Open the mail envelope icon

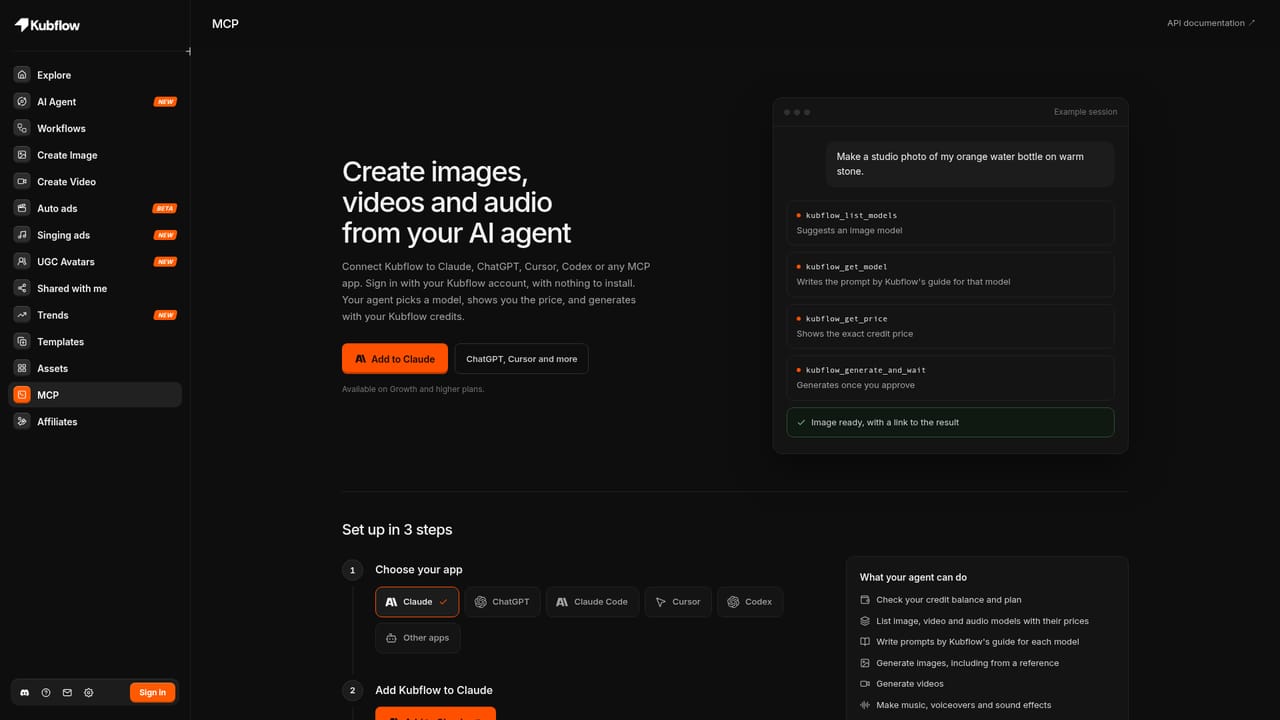67,692
